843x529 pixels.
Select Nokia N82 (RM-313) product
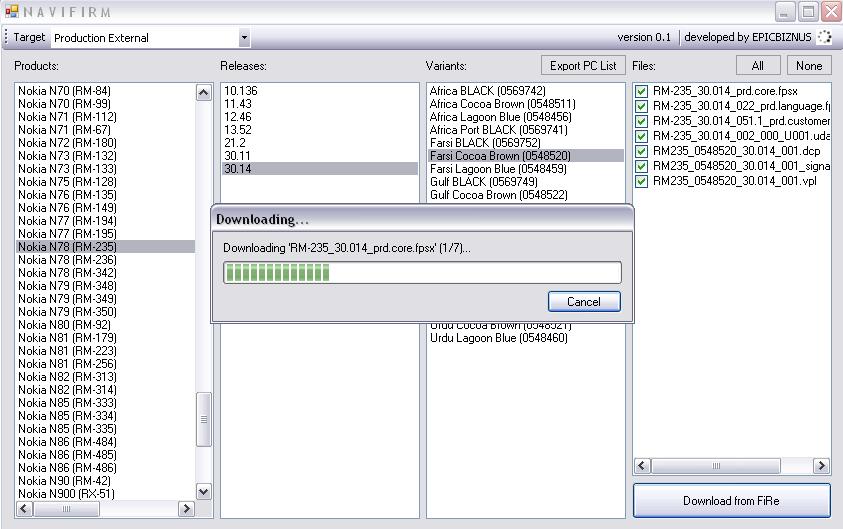tap(105, 377)
